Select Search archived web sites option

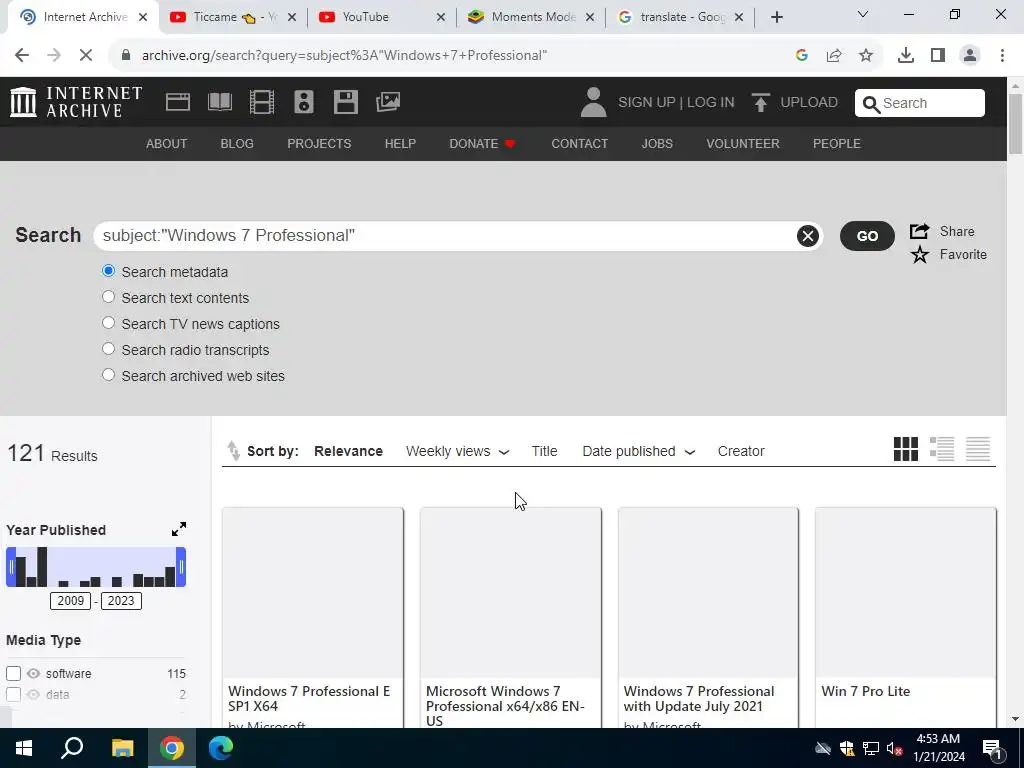click(x=108, y=375)
